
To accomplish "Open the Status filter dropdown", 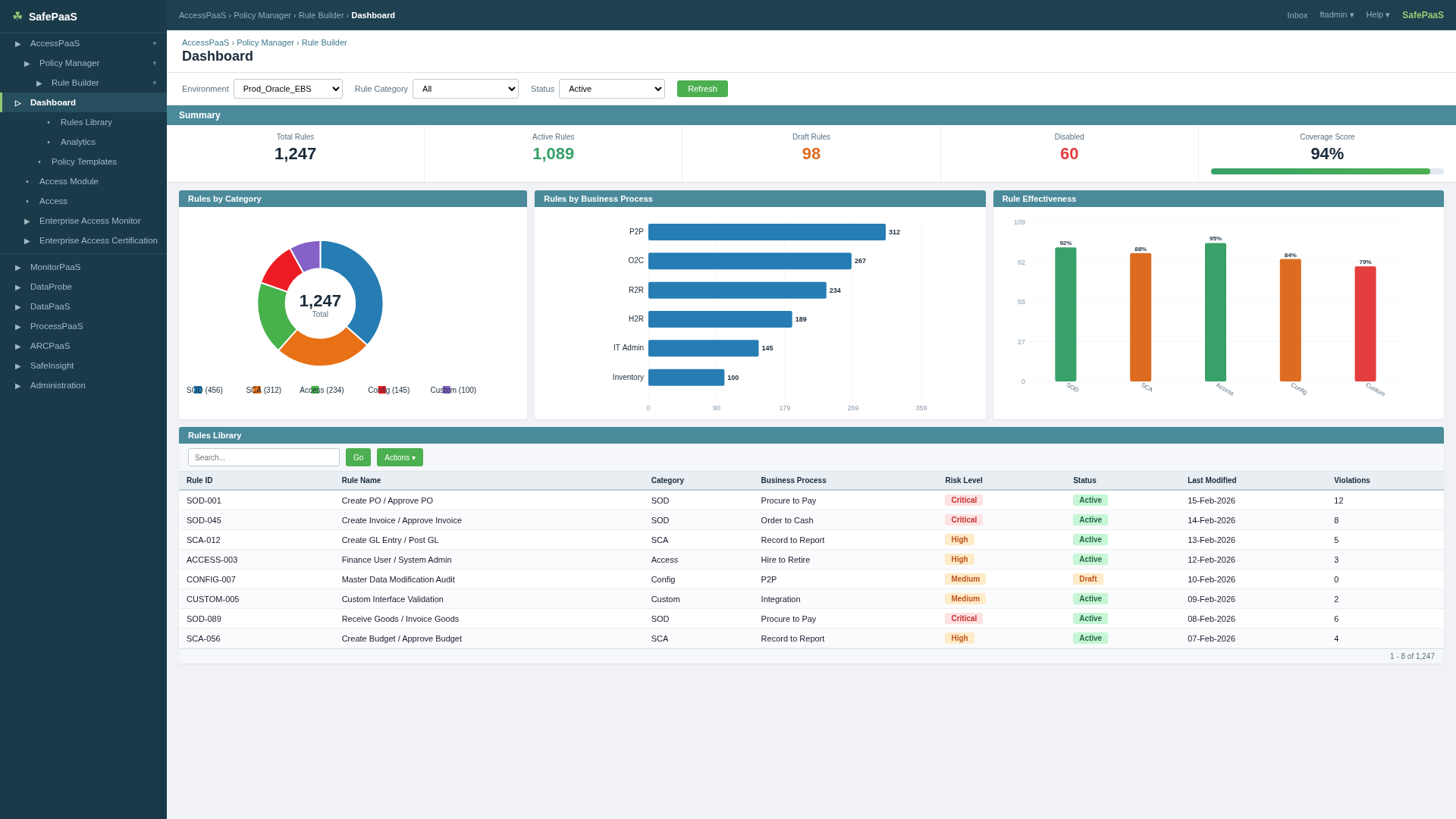I will pyautogui.click(x=611, y=89).
